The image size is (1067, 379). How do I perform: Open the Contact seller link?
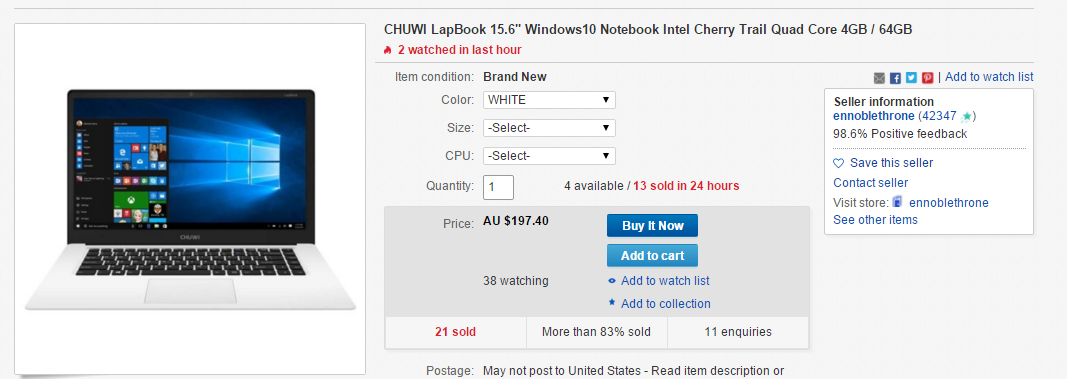(870, 182)
